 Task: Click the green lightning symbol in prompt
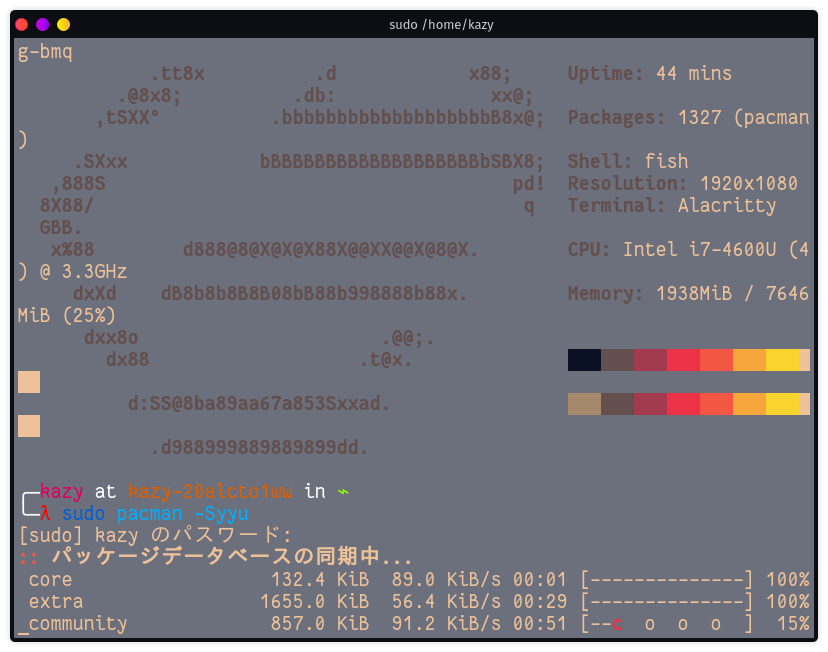tap(343, 491)
